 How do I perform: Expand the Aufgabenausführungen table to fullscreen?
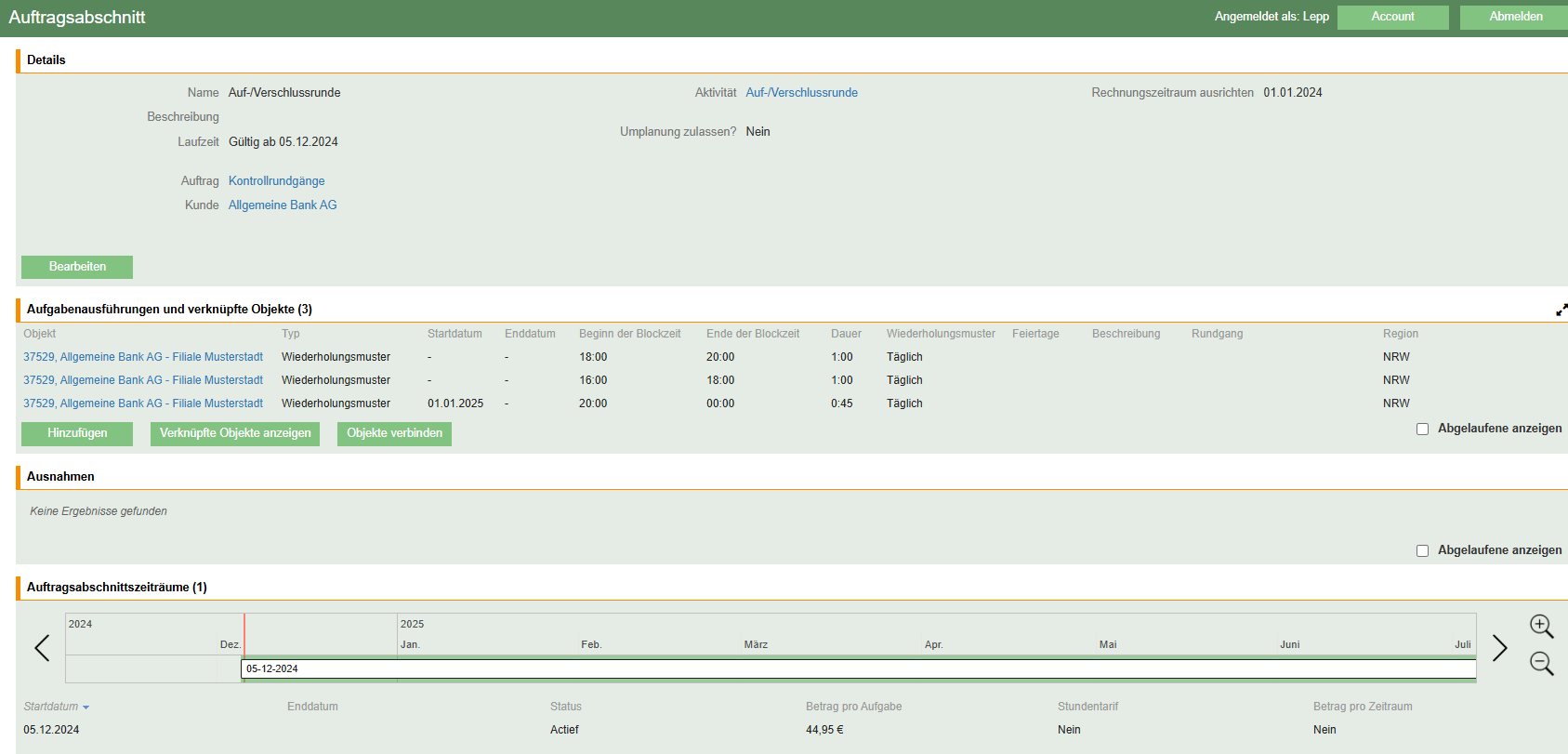[x=1561, y=310]
